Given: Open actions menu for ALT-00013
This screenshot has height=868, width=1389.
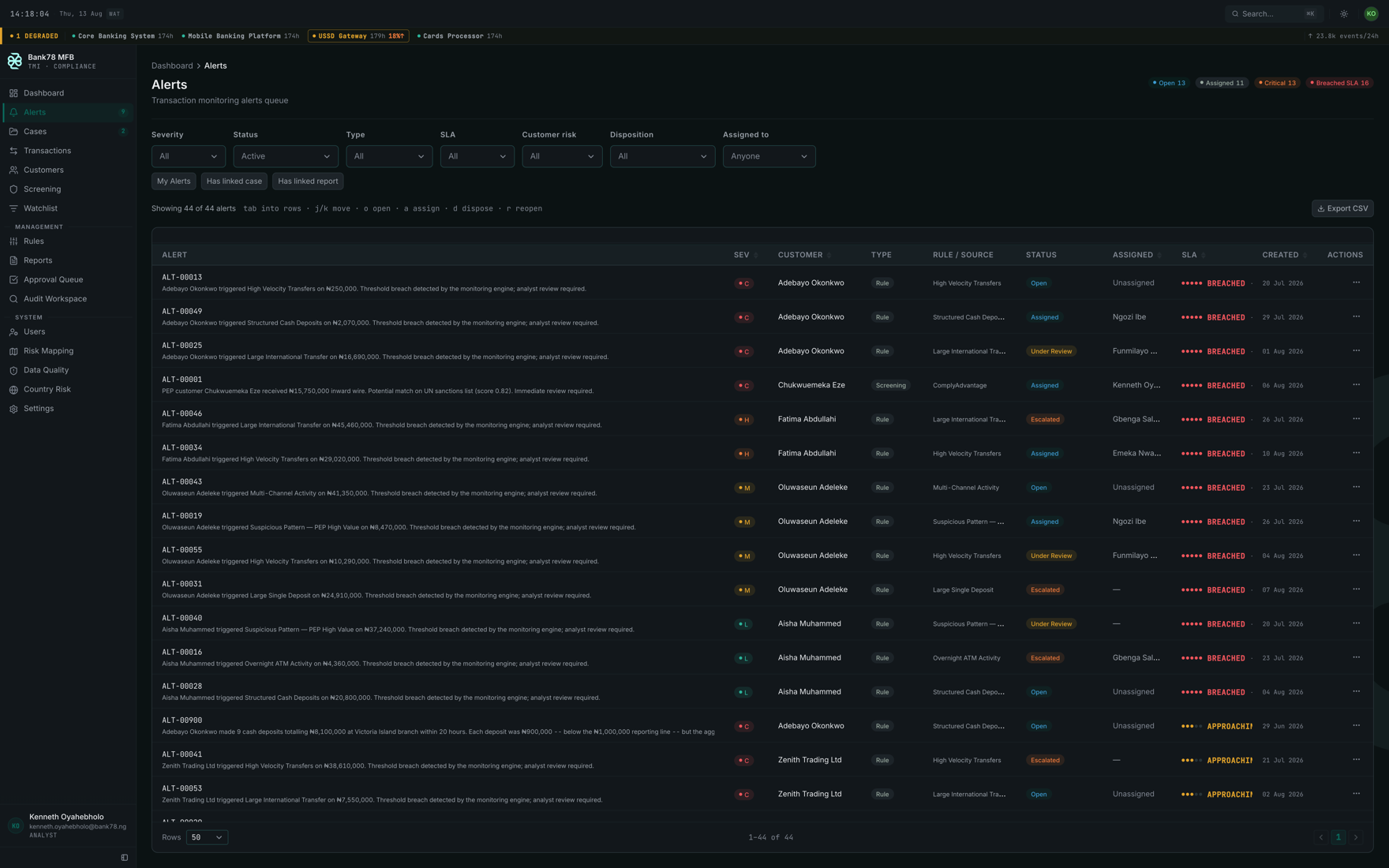Looking at the screenshot, I should [1356, 282].
